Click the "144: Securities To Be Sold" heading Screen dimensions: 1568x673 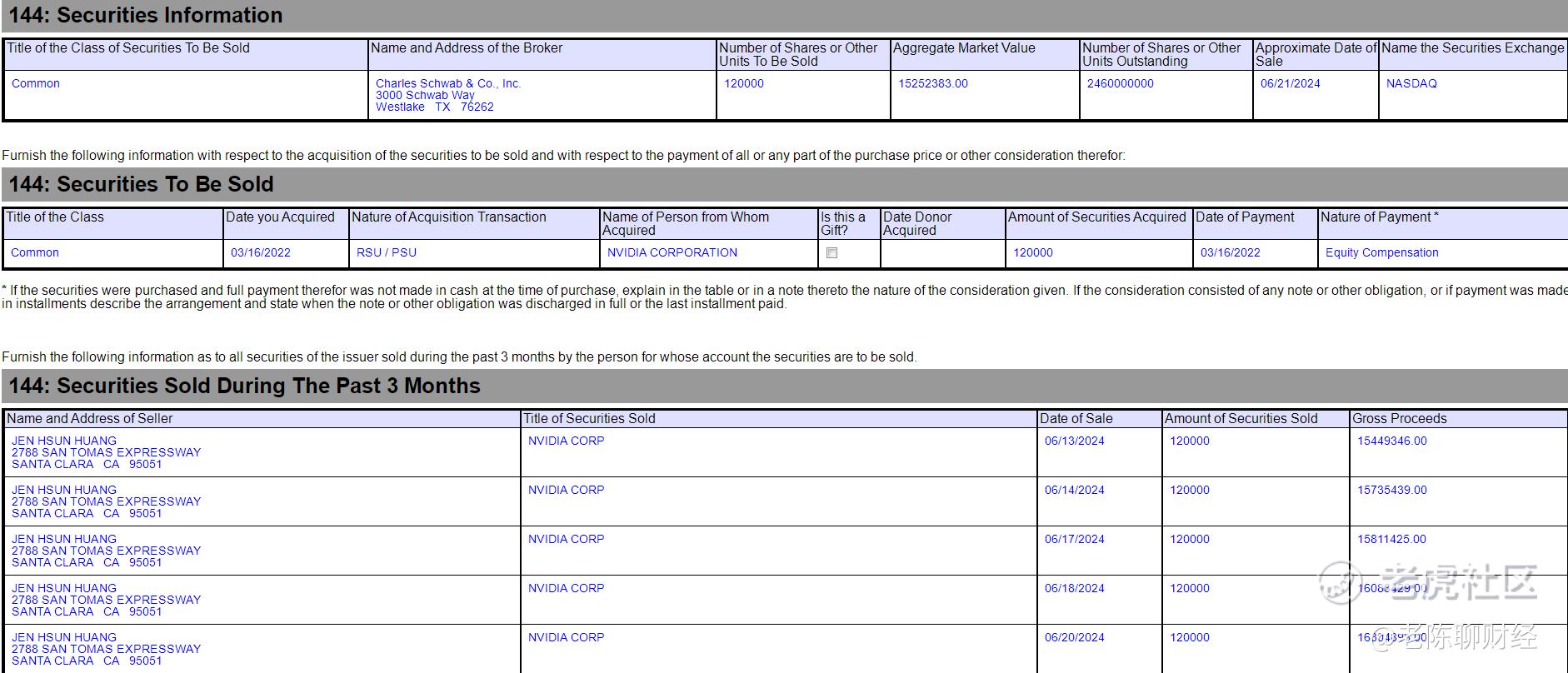coord(142,184)
